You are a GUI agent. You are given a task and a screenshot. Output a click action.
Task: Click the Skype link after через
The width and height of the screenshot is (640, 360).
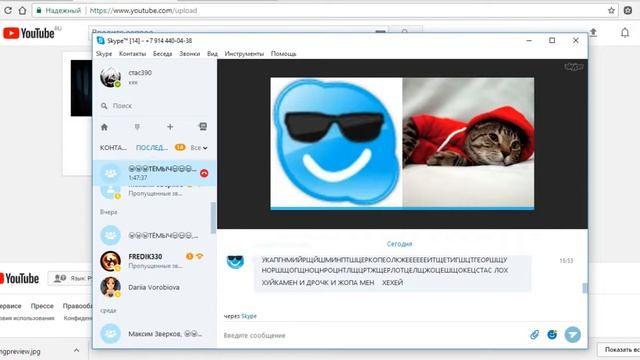point(249,316)
